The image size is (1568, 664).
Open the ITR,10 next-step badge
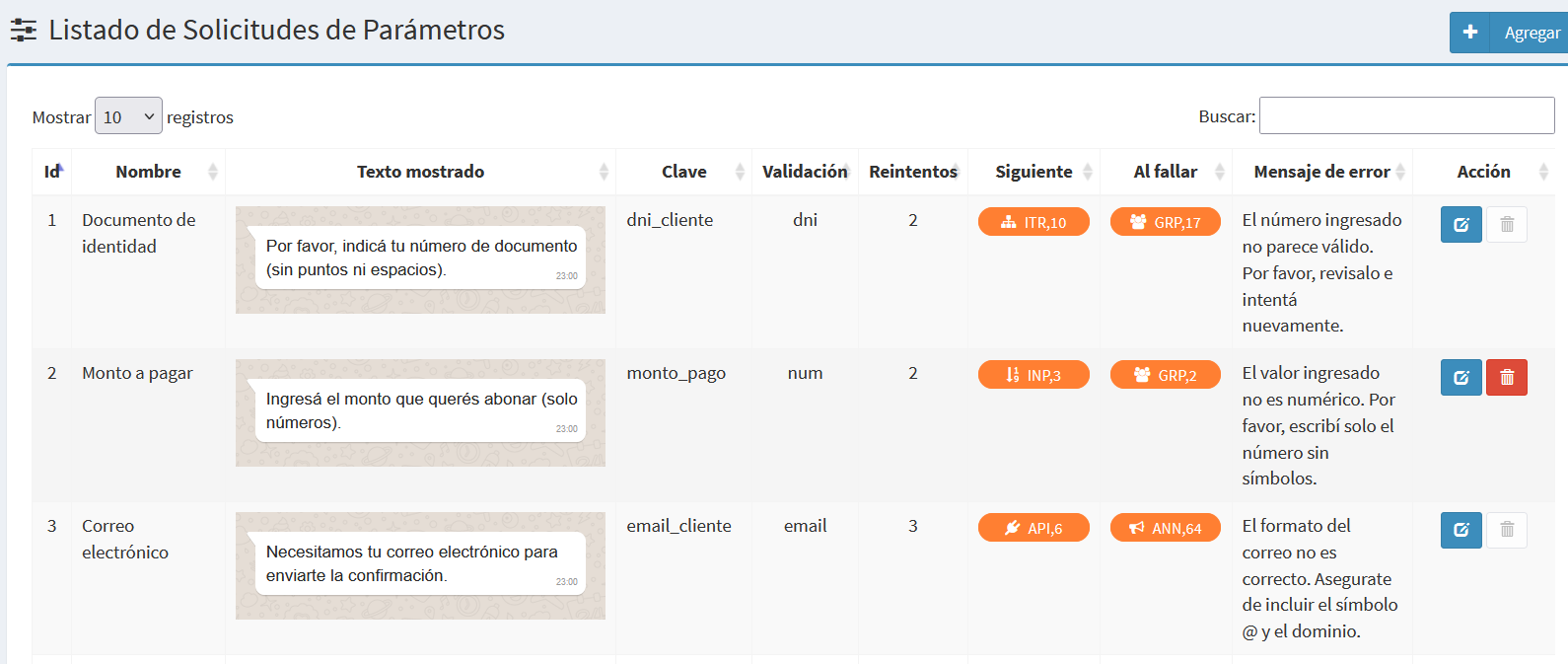tap(1033, 222)
